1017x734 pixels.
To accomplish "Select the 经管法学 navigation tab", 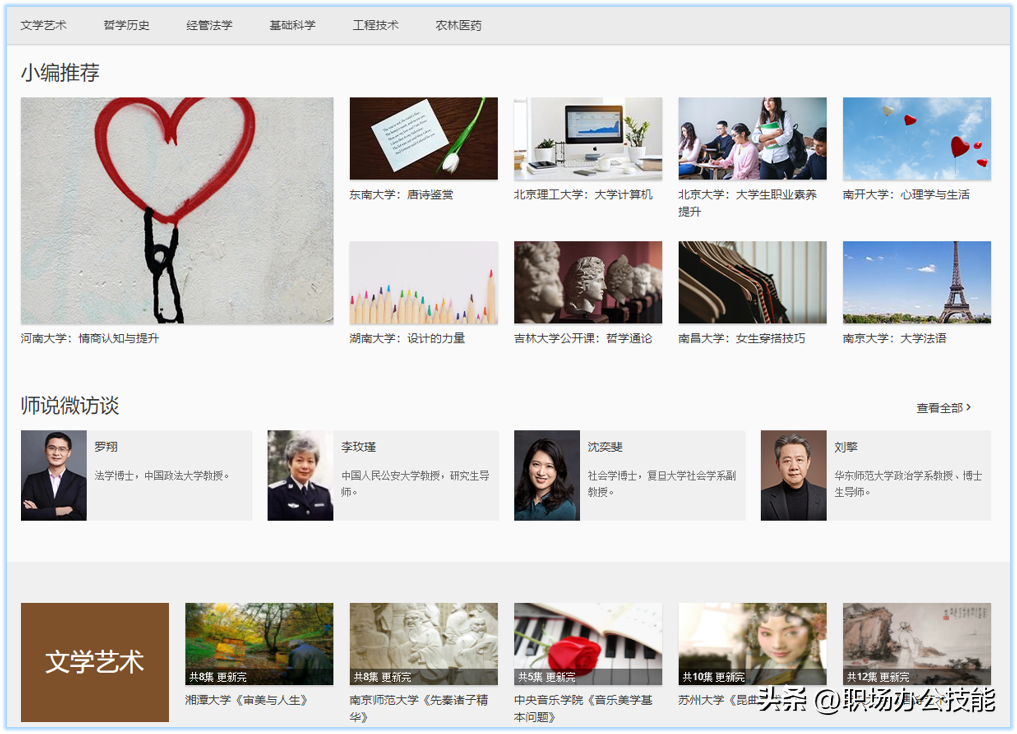I will point(209,25).
